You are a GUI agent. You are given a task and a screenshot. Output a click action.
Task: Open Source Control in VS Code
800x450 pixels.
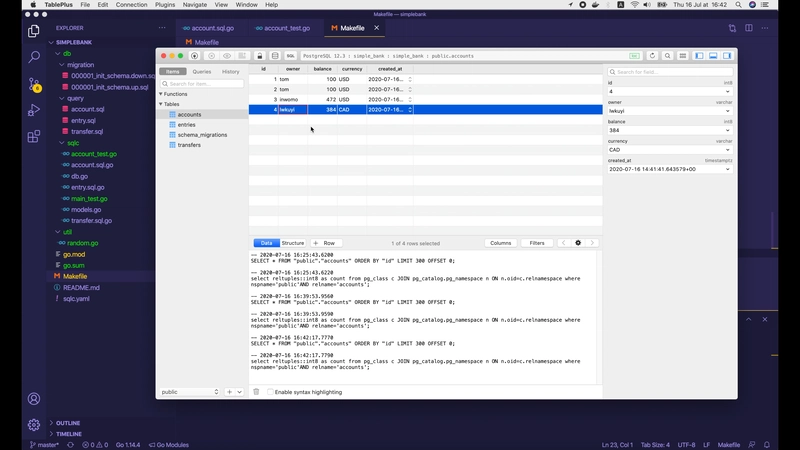tap(34, 84)
